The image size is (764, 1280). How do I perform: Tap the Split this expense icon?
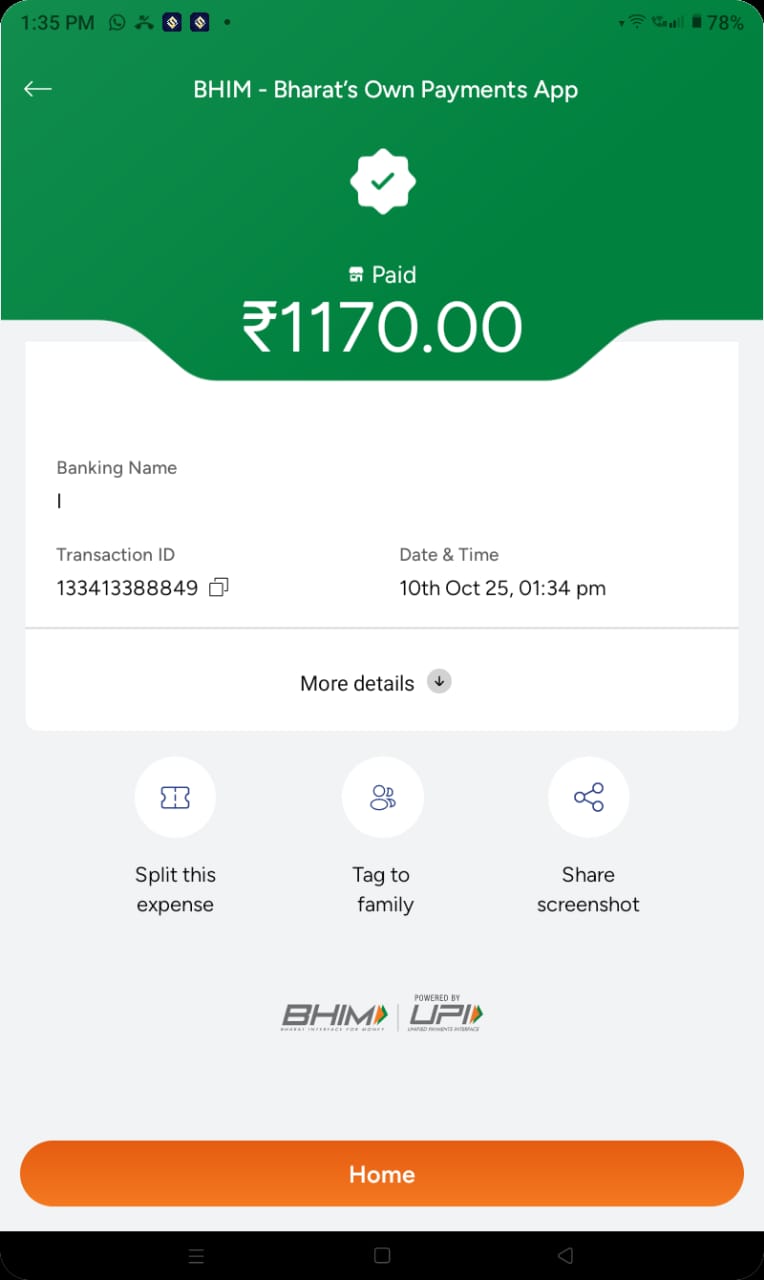coord(175,797)
